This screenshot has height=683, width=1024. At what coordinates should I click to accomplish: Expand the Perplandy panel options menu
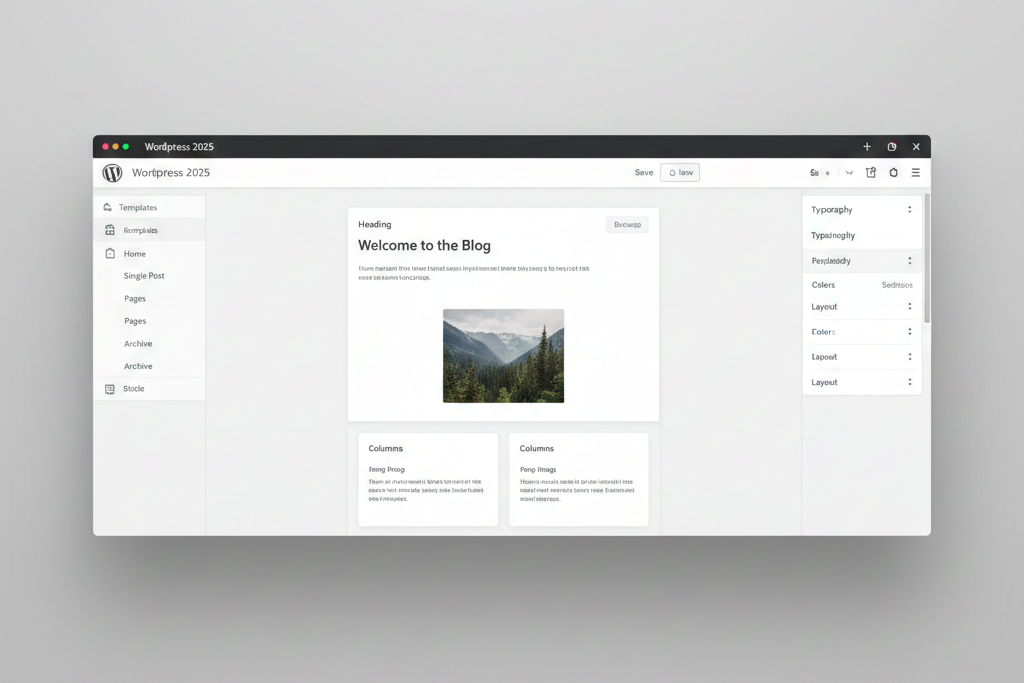[x=910, y=260]
